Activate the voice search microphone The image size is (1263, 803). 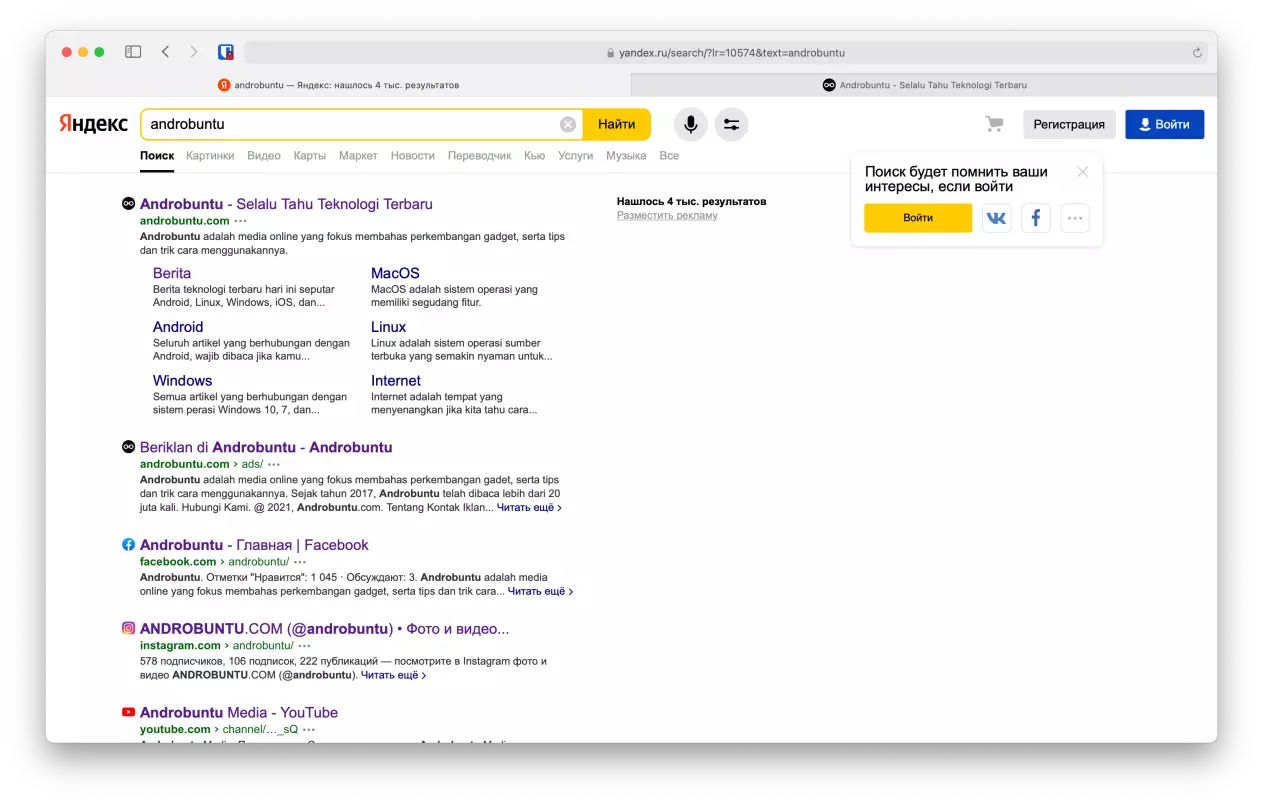[690, 124]
